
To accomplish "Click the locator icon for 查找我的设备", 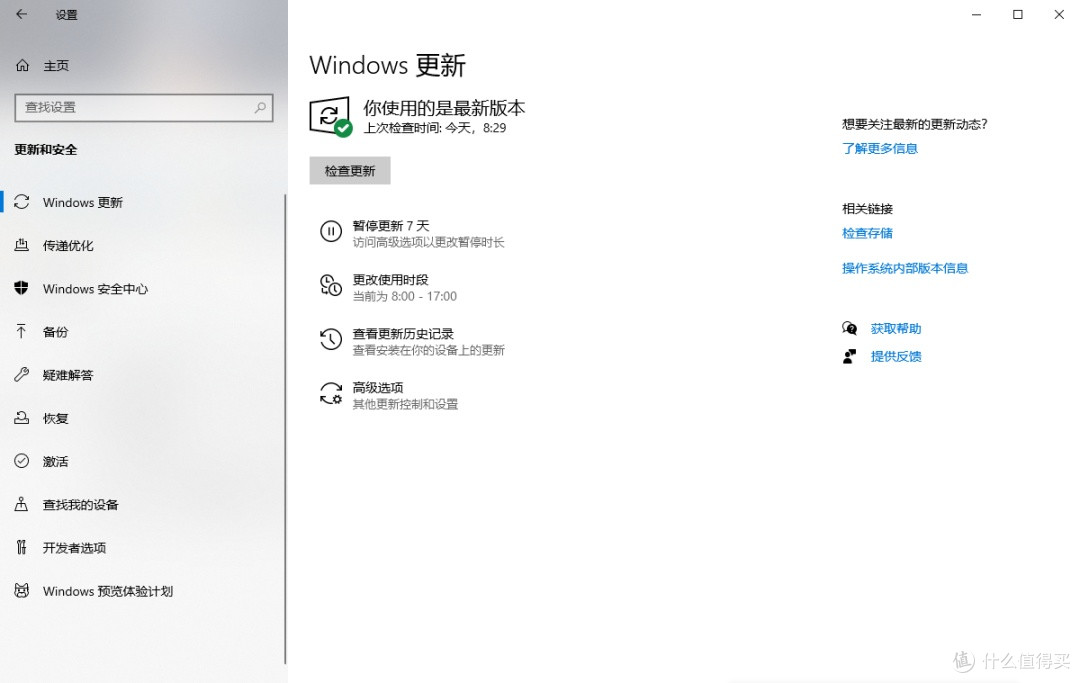I will tap(22, 504).
